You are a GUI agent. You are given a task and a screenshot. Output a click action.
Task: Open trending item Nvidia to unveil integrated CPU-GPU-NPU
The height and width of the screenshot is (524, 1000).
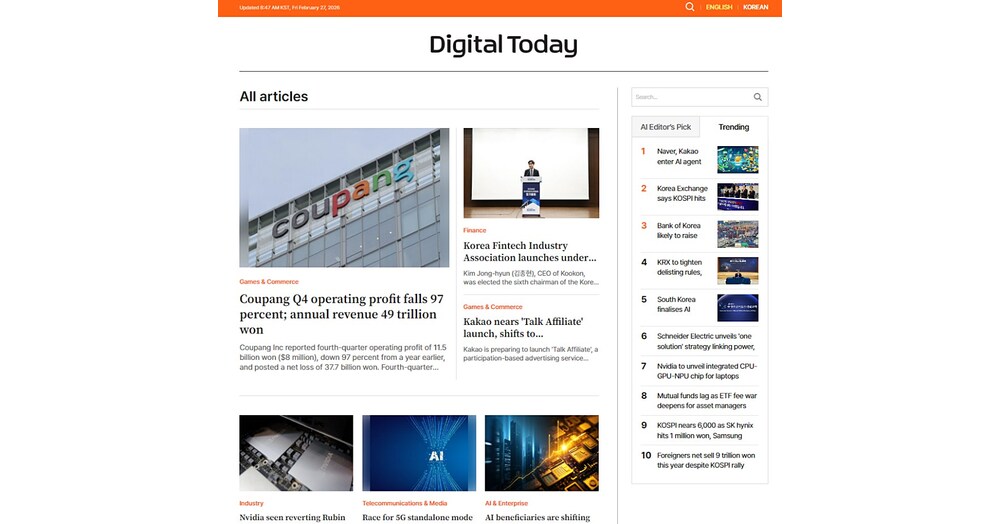coord(707,371)
